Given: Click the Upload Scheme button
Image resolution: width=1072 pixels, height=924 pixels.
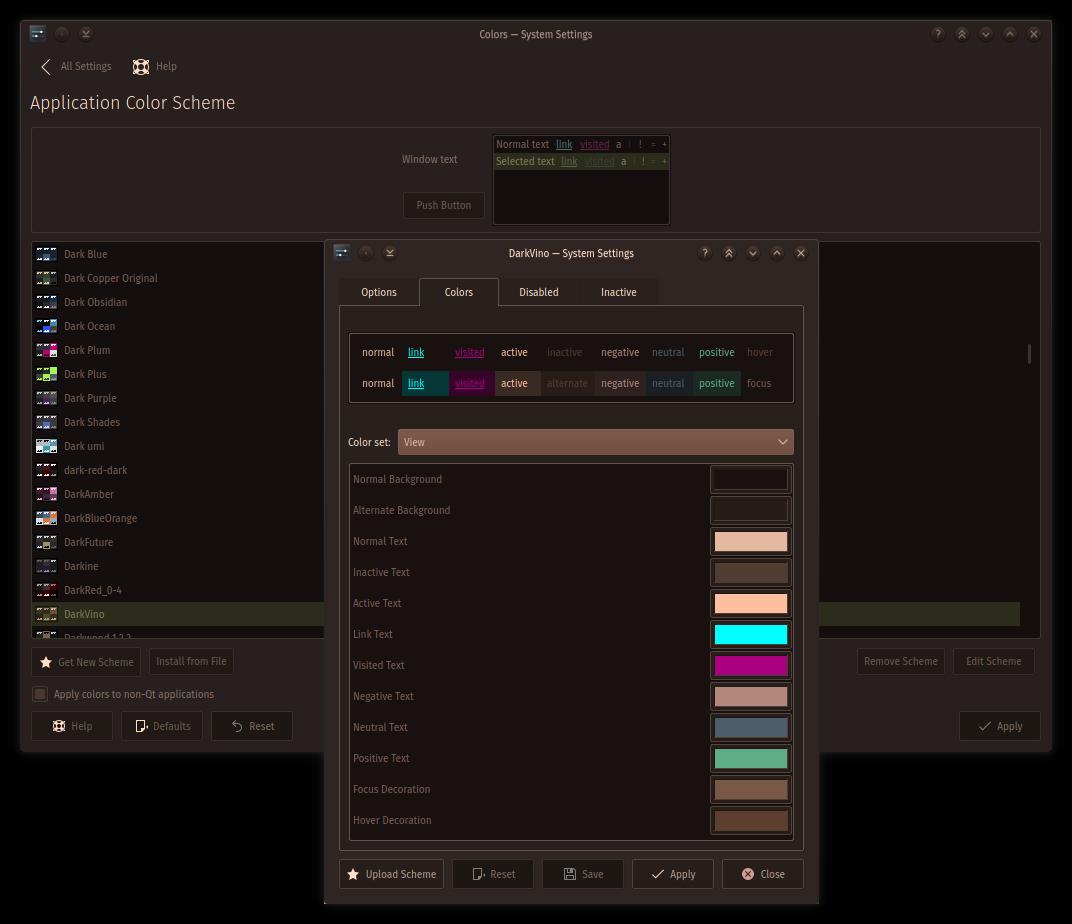Looking at the screenshot, I should 392,874.
